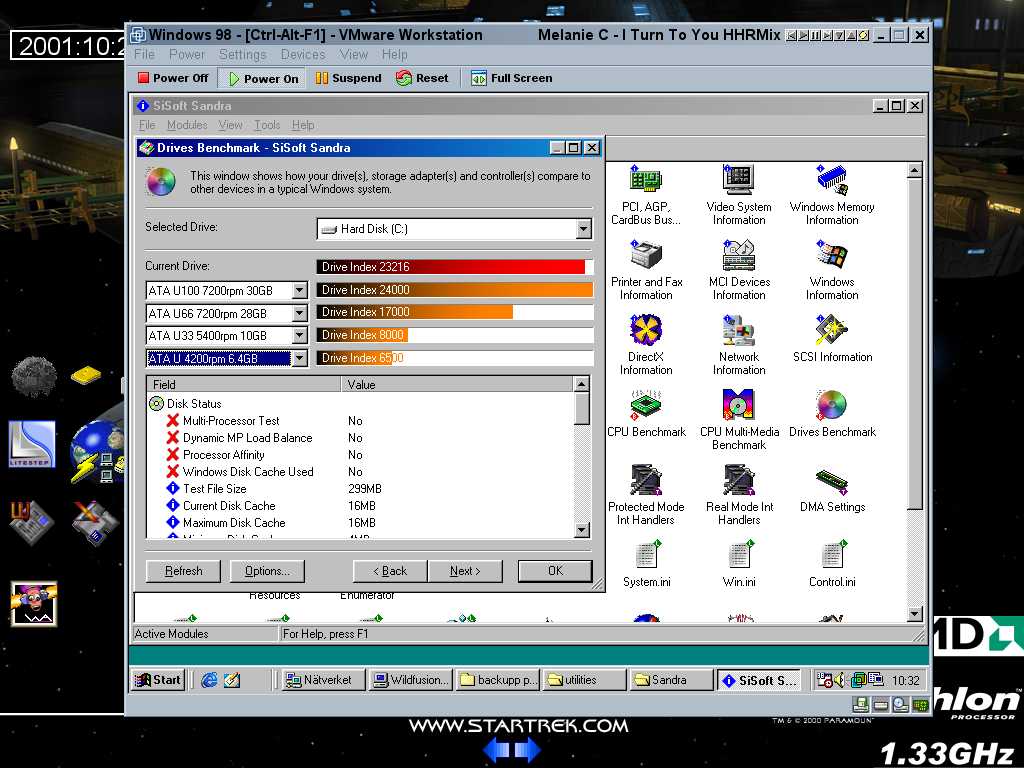Launch CPU Benchmark module
The height and width of the screenshot is (768, 1024).
pyautogui.click(x=646, y=405)
